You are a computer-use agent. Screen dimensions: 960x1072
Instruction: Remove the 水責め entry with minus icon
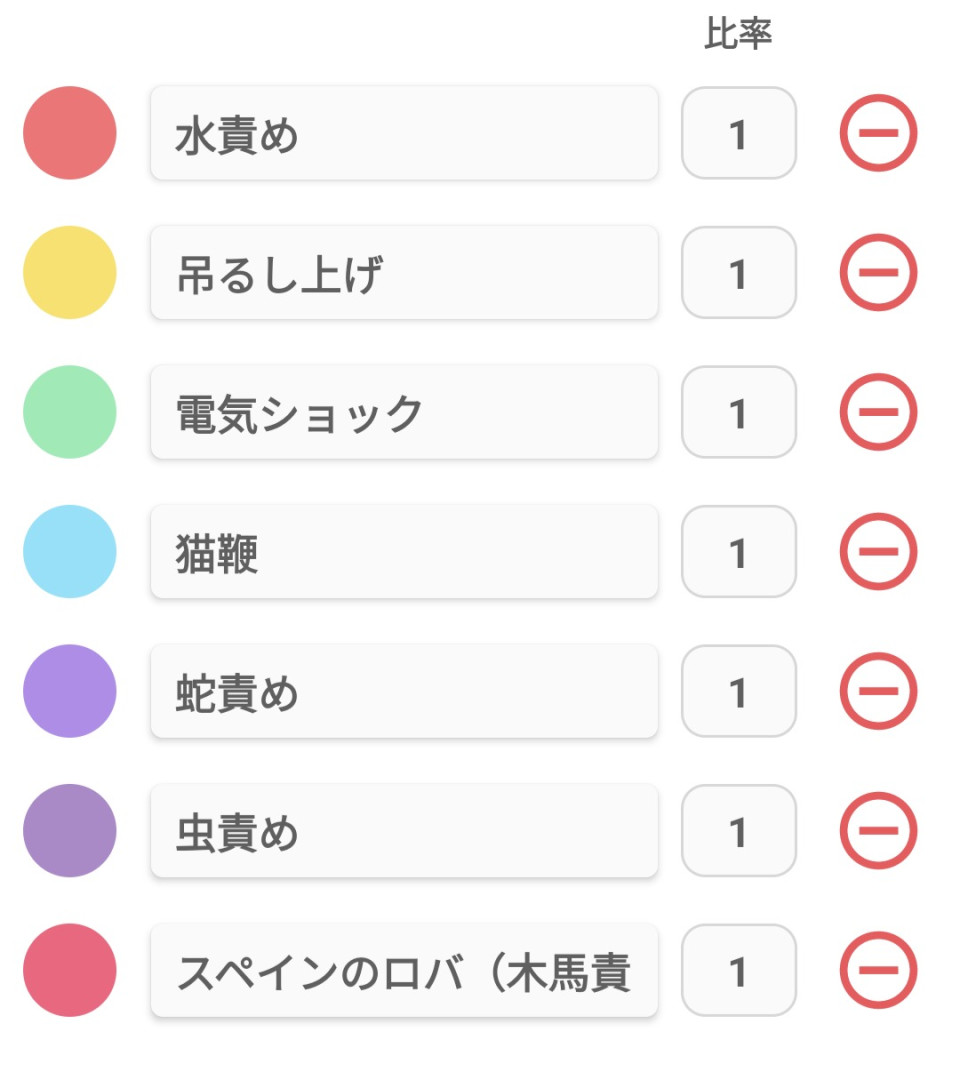pos(878,133)
